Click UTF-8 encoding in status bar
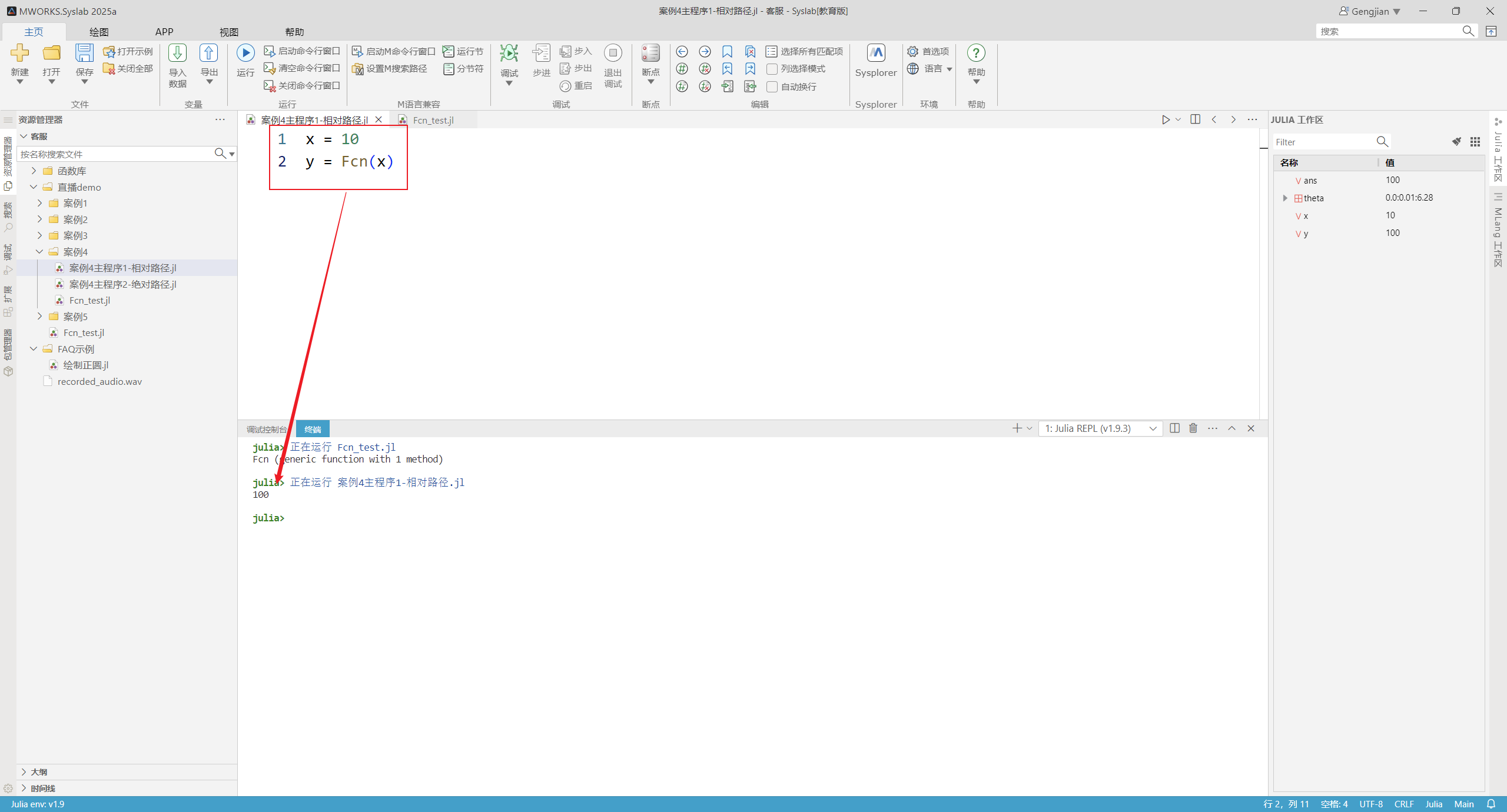 (1371, 804)
